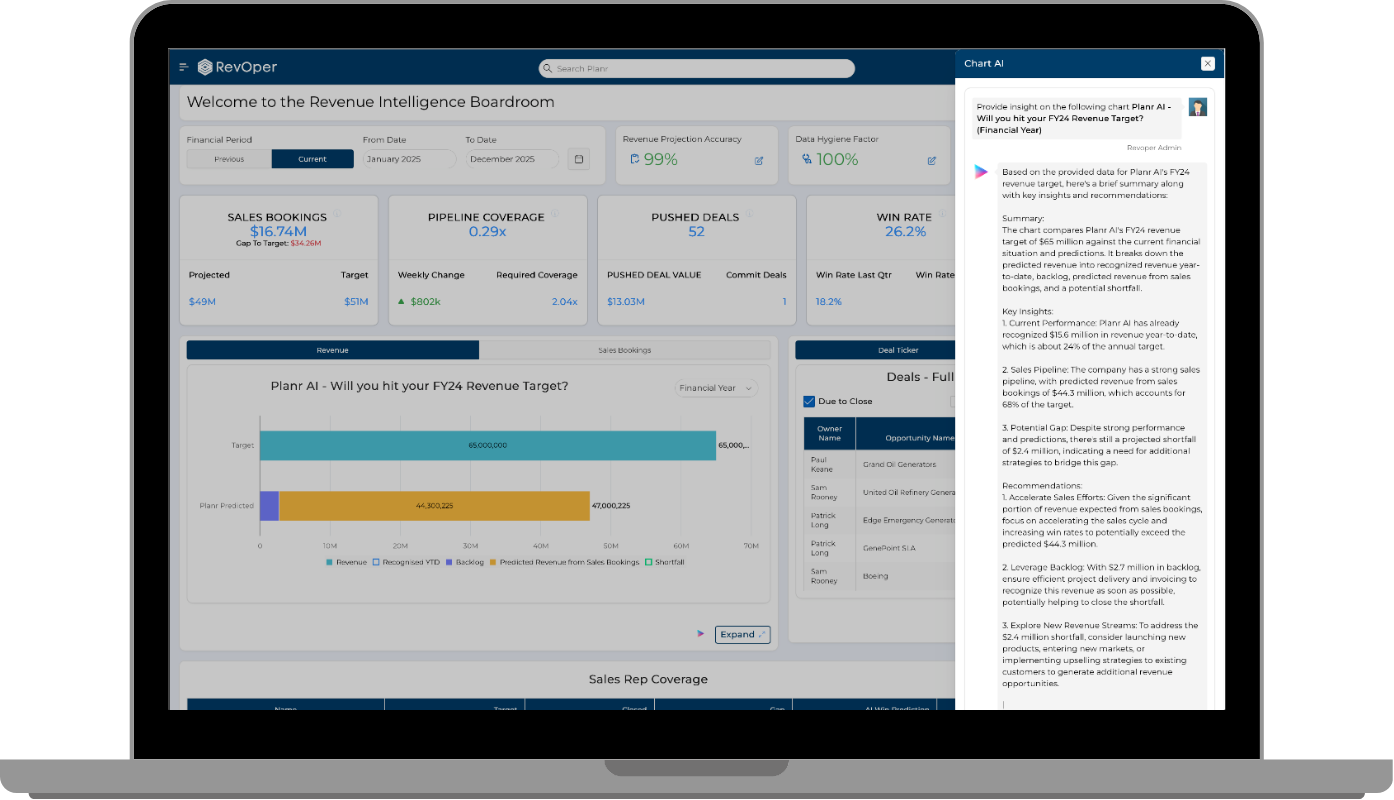Click the RevOper logo
The width and height of the screenshot is (1394, 800).
click(x=238, y=67)
